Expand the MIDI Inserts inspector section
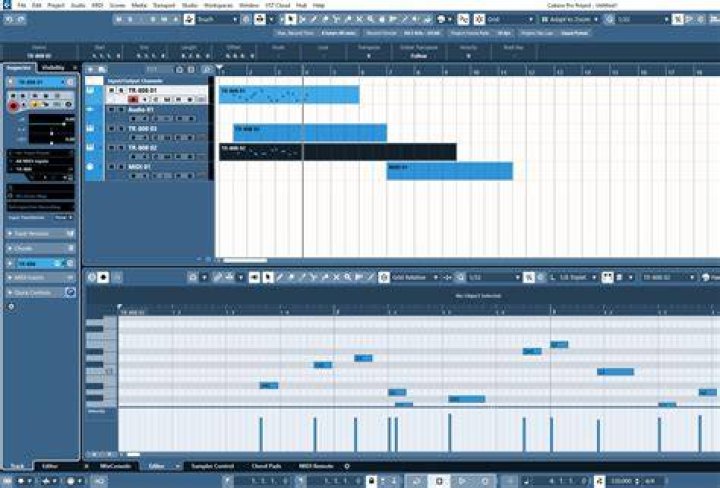 [x=40, y=278]
